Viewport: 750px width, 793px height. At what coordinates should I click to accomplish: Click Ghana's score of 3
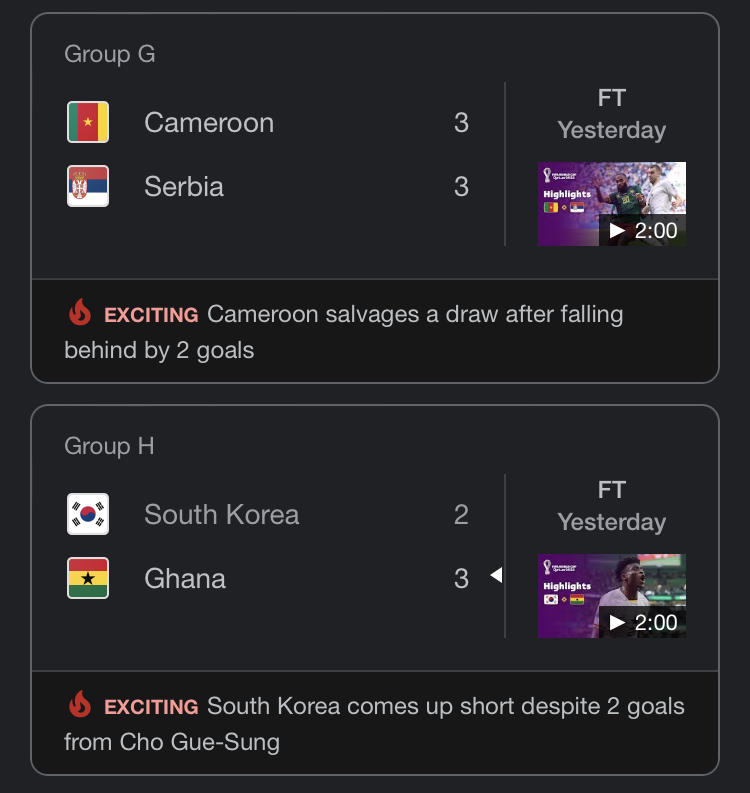click(x=461, y=579)
